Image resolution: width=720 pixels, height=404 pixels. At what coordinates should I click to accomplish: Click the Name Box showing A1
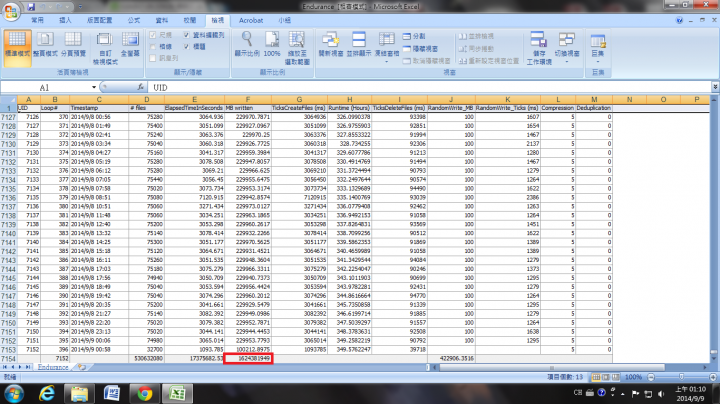click(45, 87)
